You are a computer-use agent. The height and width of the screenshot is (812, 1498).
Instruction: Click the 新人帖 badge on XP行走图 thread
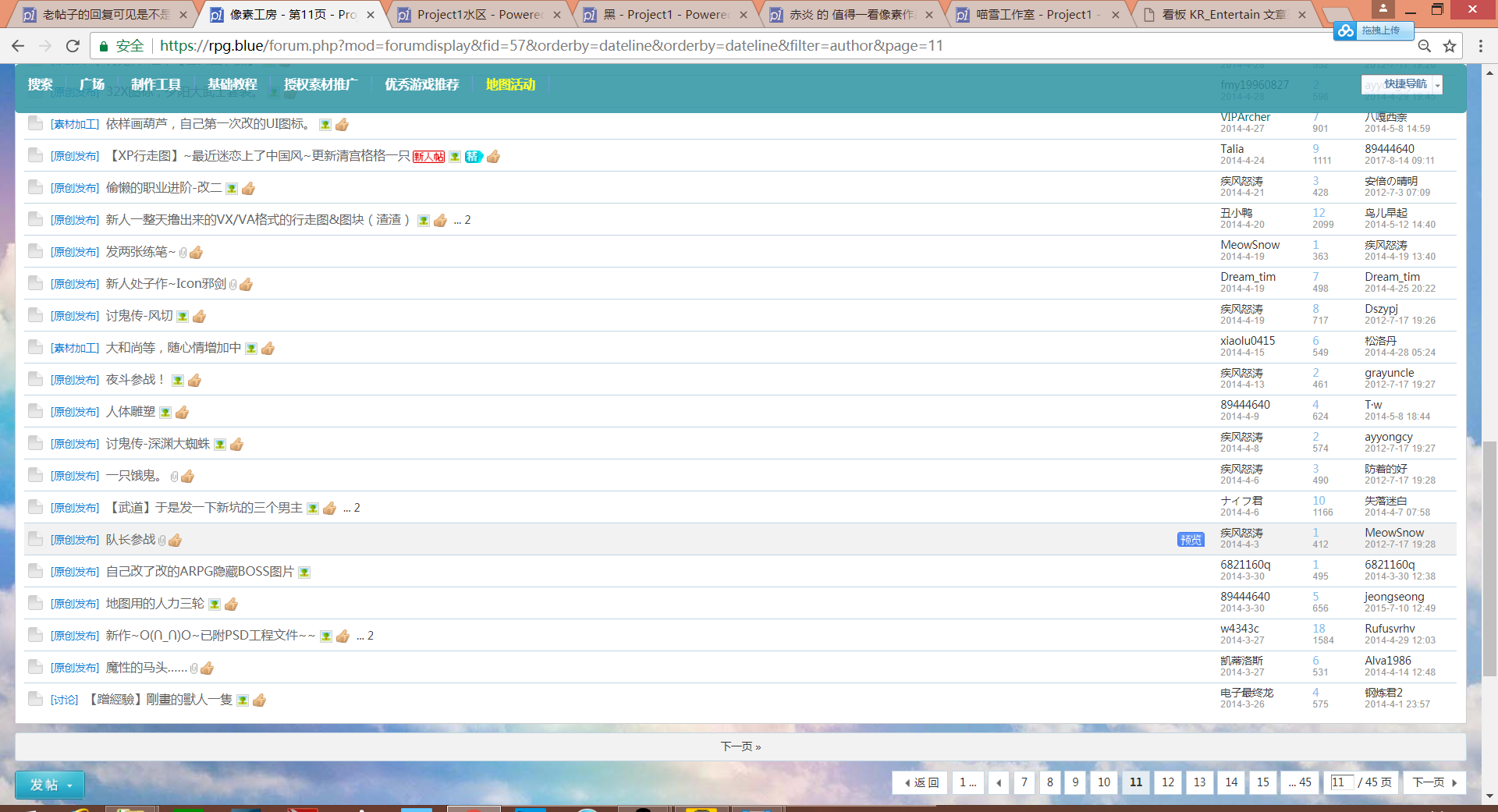click(x=428, y=157)
